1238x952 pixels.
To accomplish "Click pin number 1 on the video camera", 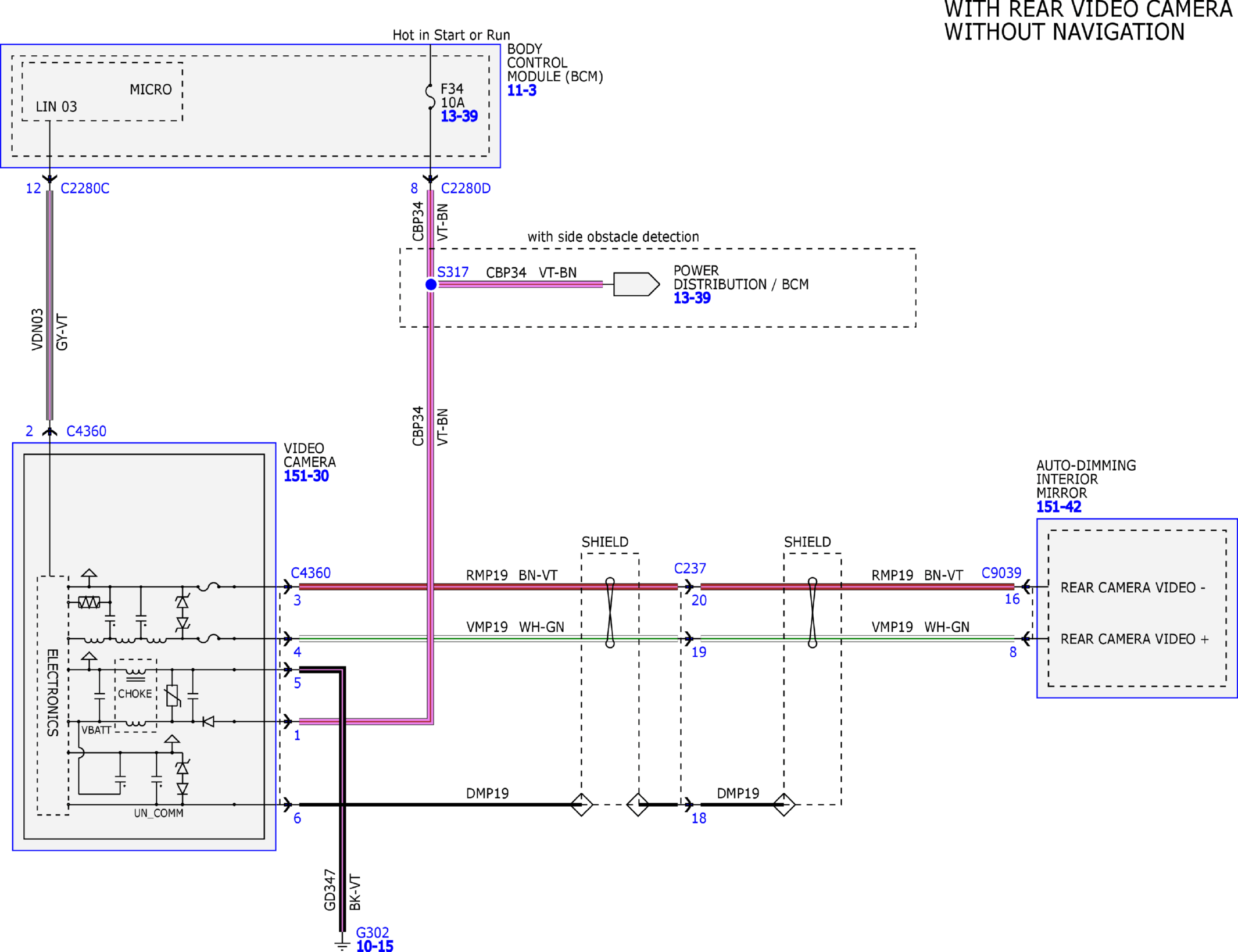I will tap(297, 735).
